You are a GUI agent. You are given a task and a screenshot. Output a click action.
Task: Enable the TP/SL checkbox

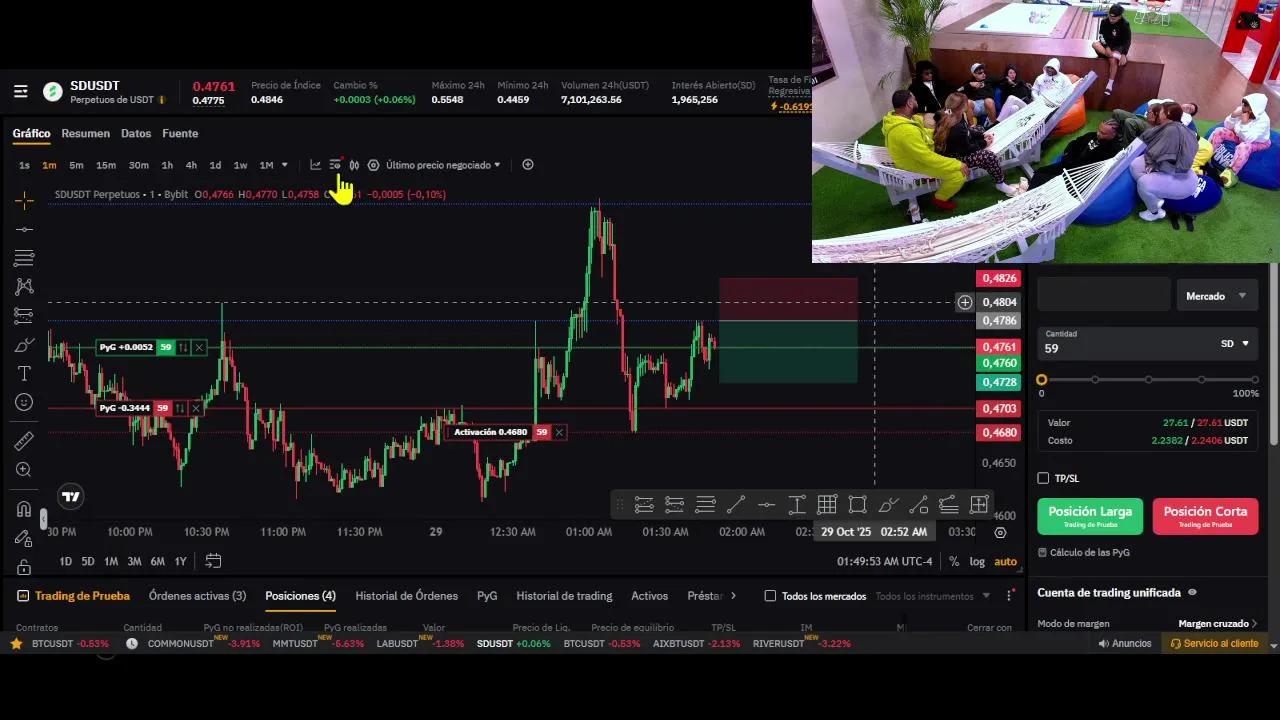click(x=1043, y=478)
